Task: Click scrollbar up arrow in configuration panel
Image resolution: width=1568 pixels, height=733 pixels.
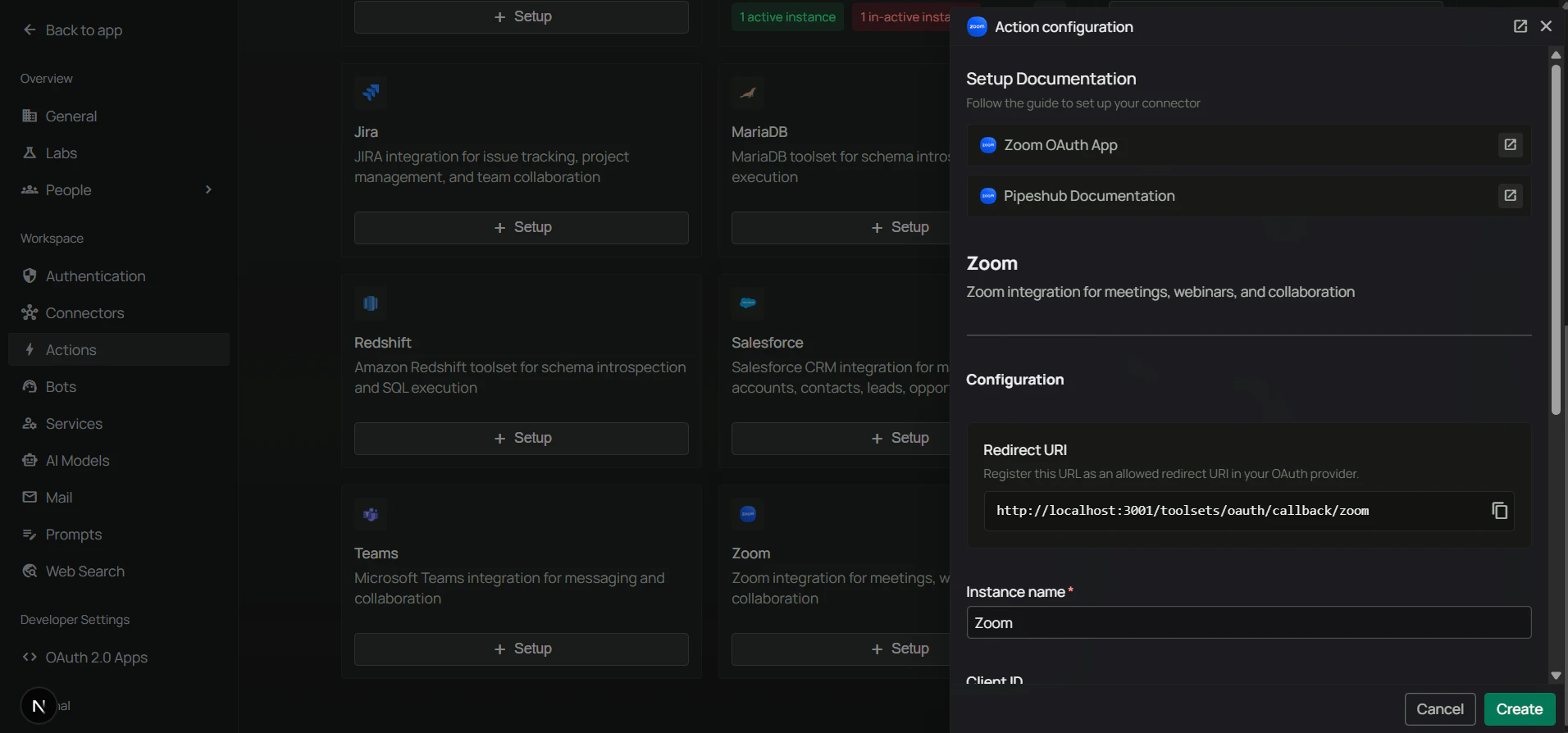Action: tap(1556, 55)
